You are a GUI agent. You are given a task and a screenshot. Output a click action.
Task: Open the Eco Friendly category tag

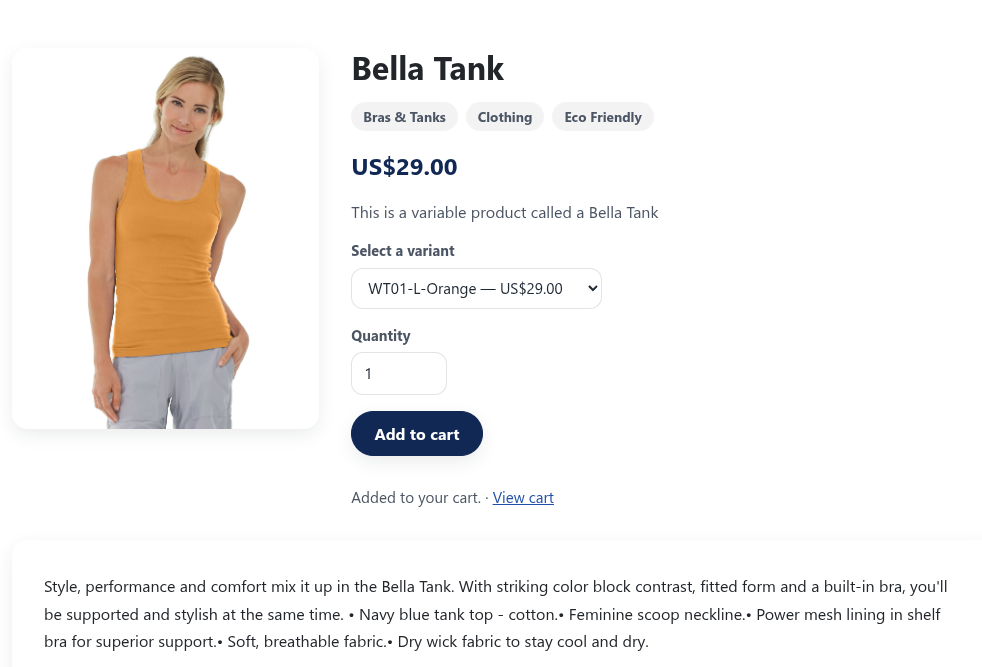[x=602, y=117]
